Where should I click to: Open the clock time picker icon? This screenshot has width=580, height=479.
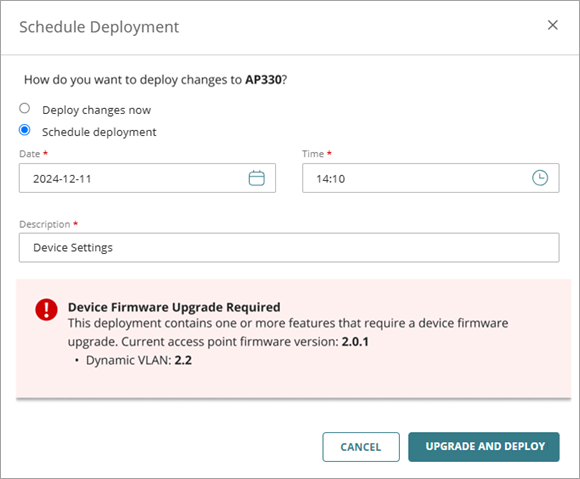tap(540, 178)
